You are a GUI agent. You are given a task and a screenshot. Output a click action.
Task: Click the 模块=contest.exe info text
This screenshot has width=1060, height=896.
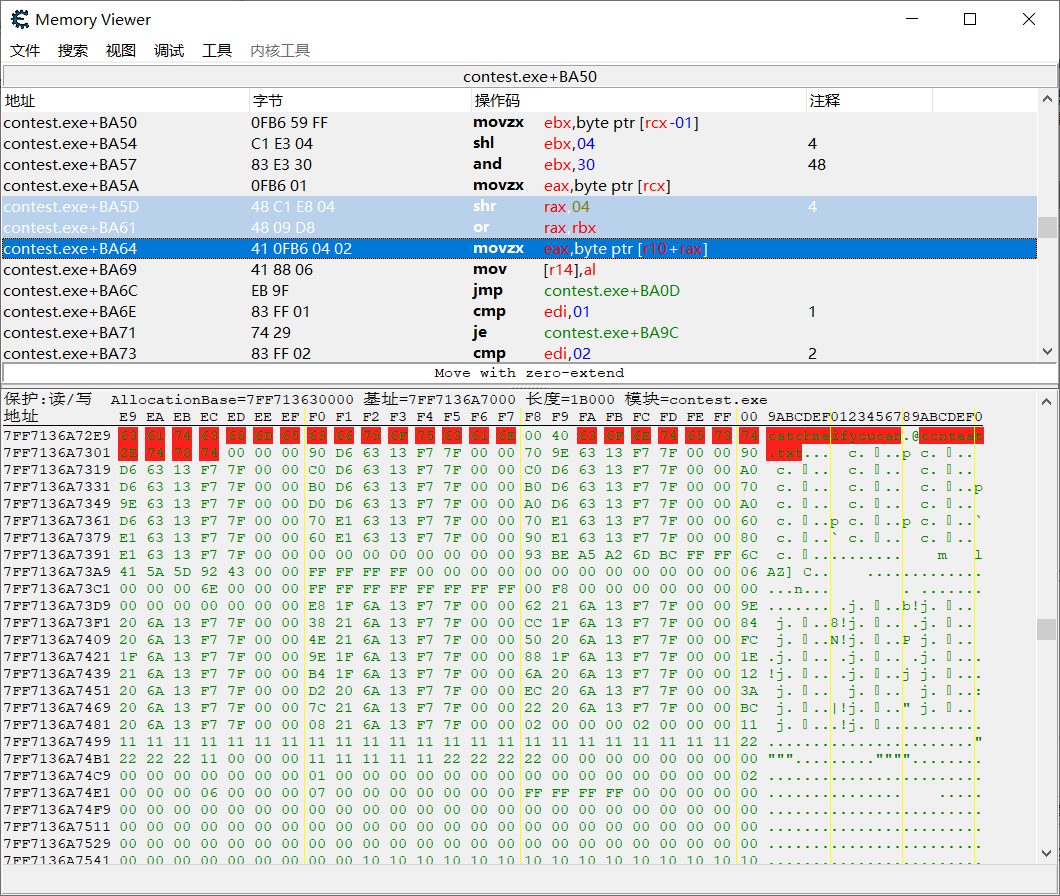pyautogui.click(x=696, y=400)
